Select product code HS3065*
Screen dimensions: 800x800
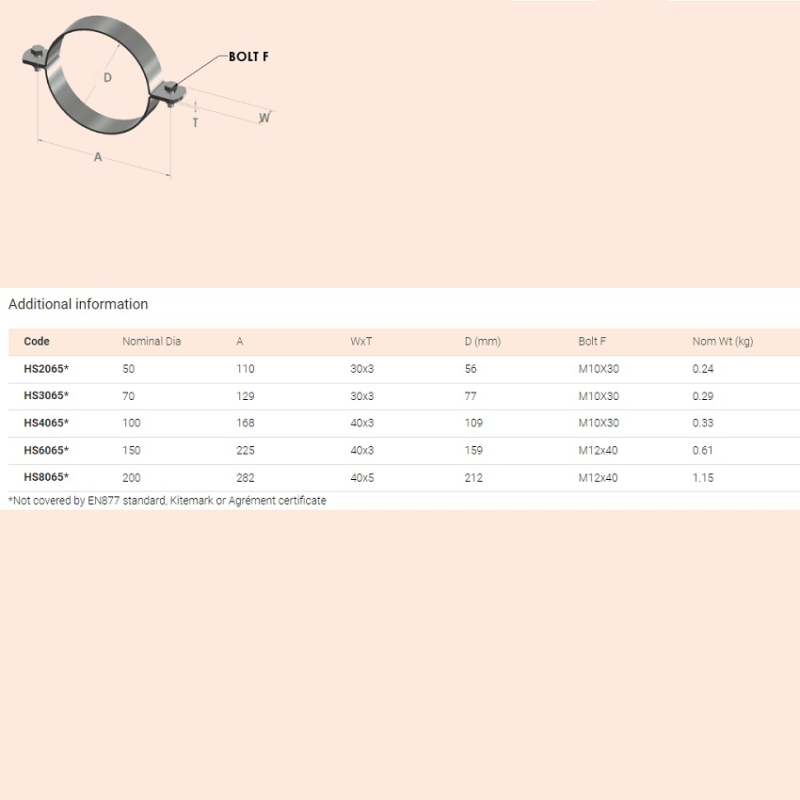tap(46, 397)
